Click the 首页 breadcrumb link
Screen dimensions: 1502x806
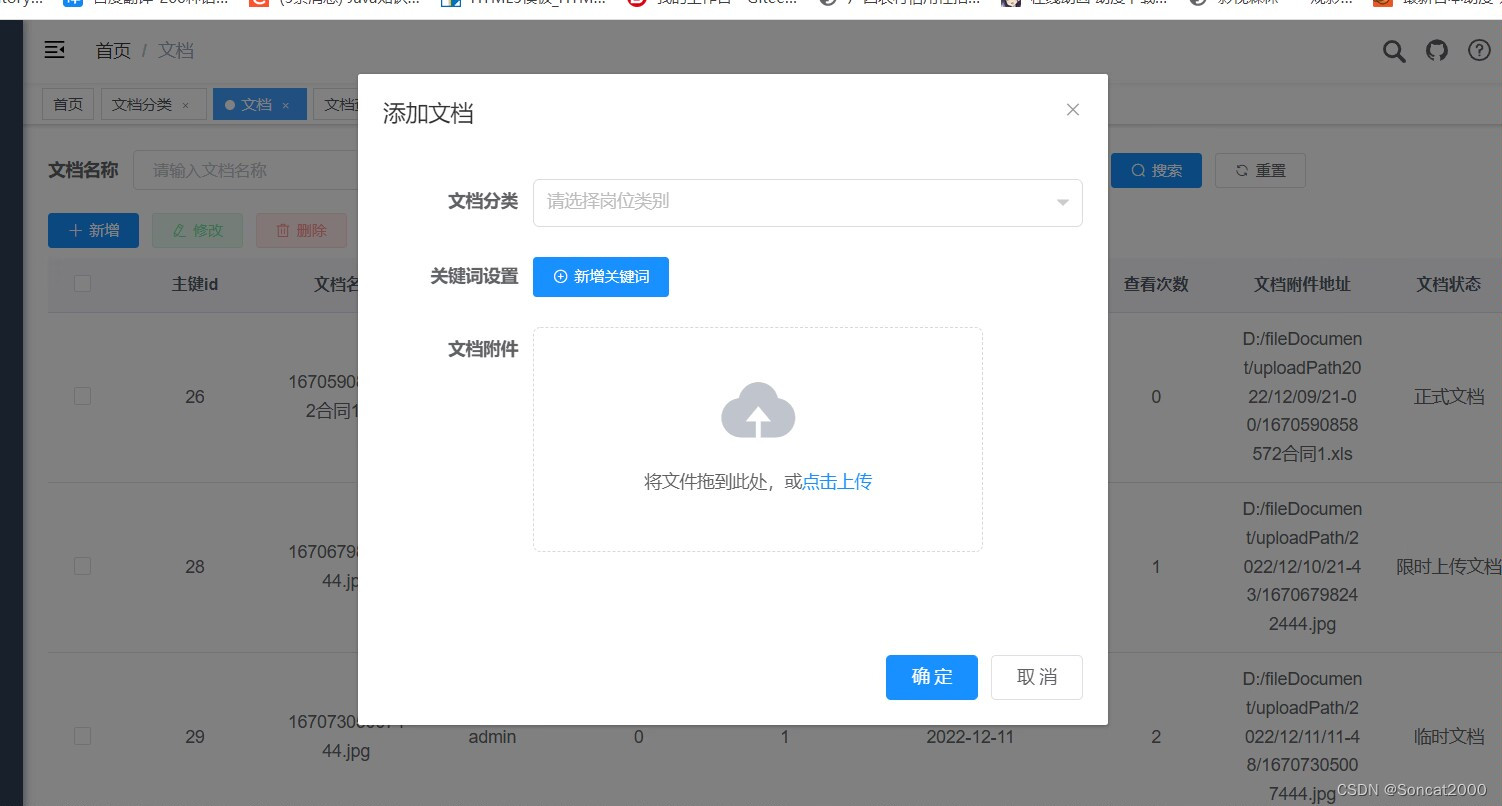click(113, 50)
